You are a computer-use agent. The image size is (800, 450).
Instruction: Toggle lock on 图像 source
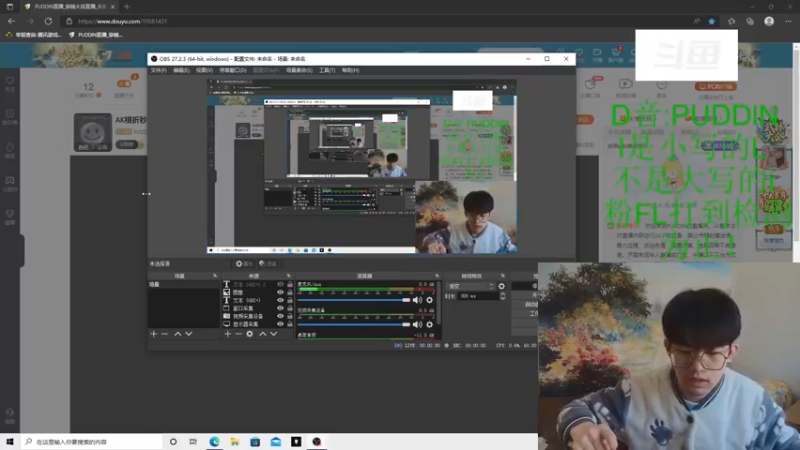point(290,292)
